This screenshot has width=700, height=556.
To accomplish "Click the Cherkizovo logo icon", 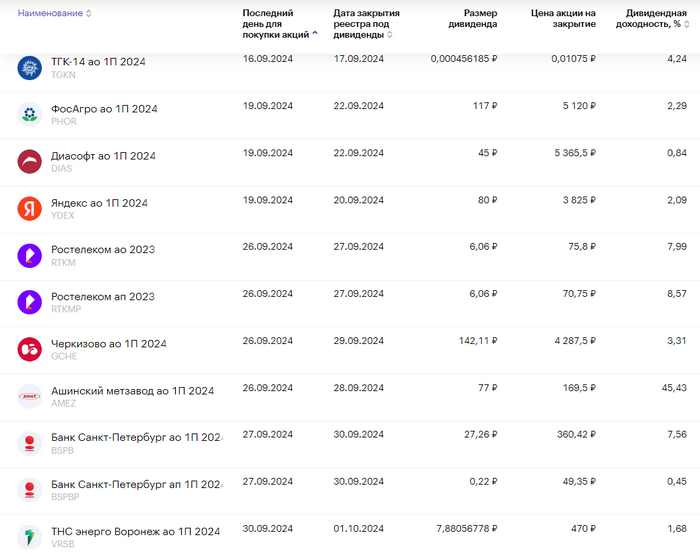I will [x=29, y=349].
